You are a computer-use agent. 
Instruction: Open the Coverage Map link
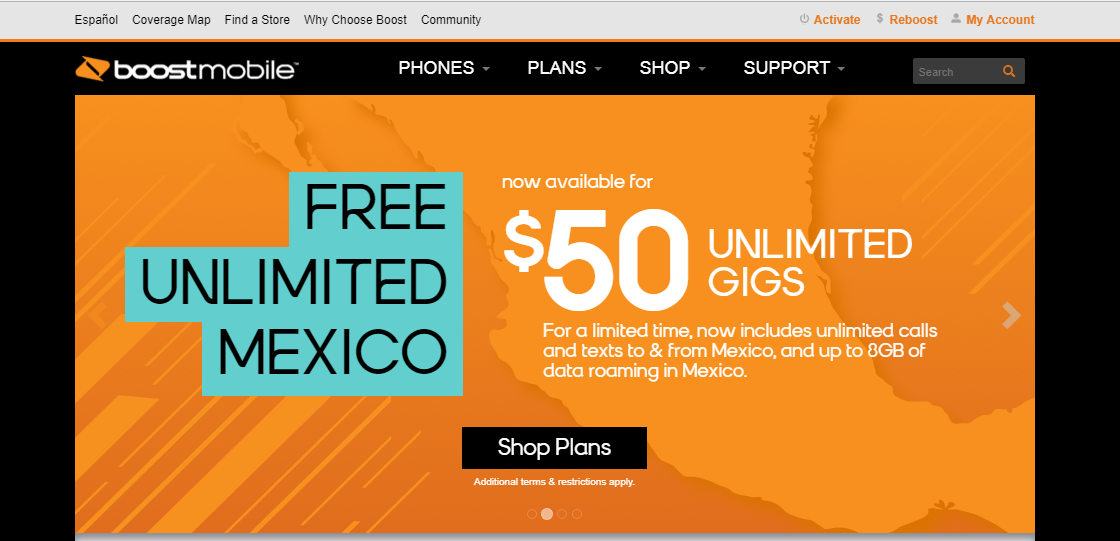coord(171,20)
